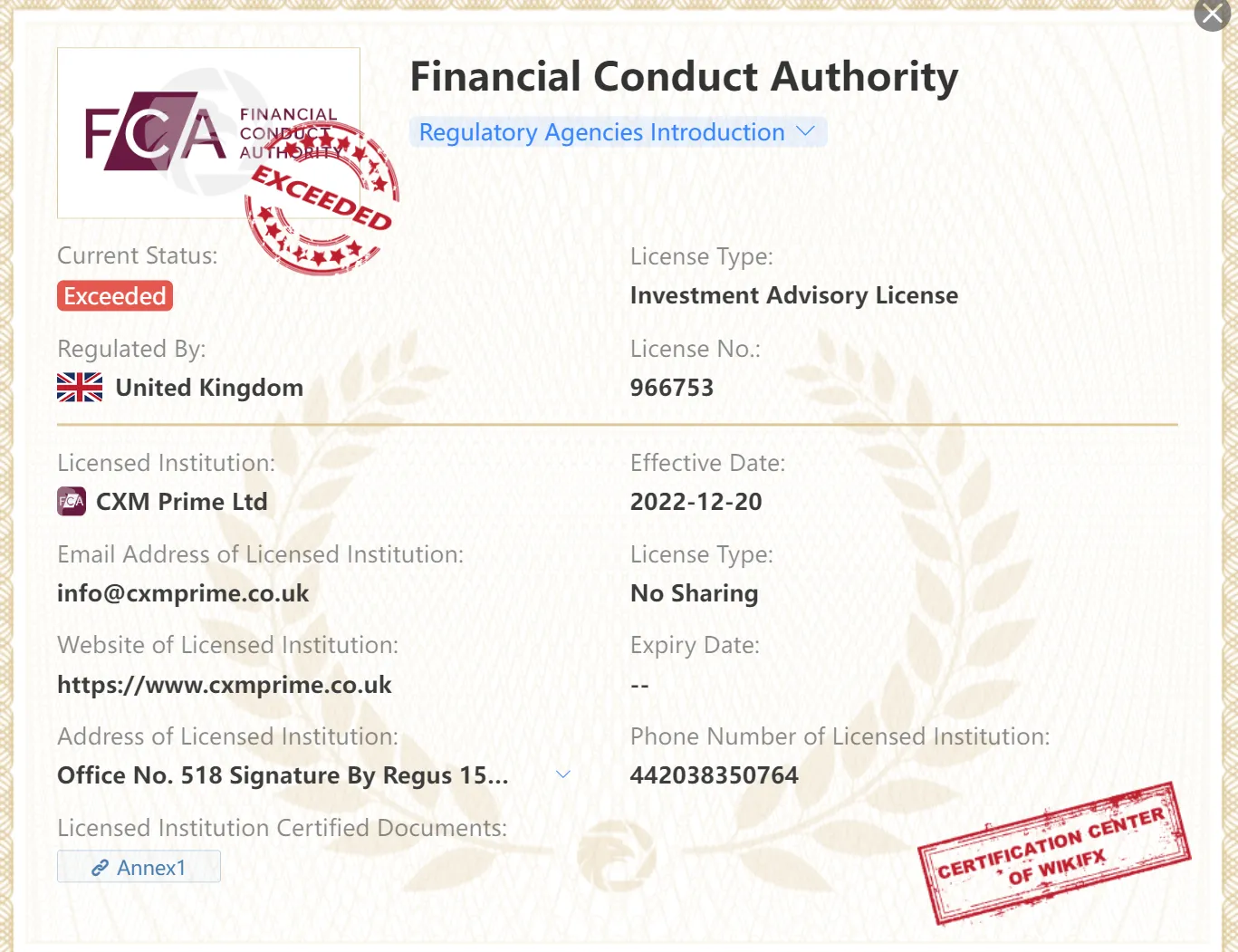The width and height of the screenshot is (1238, 952).
Task: Select the CXM Prime Ltd institution name
Action: [x=182, y=502]
